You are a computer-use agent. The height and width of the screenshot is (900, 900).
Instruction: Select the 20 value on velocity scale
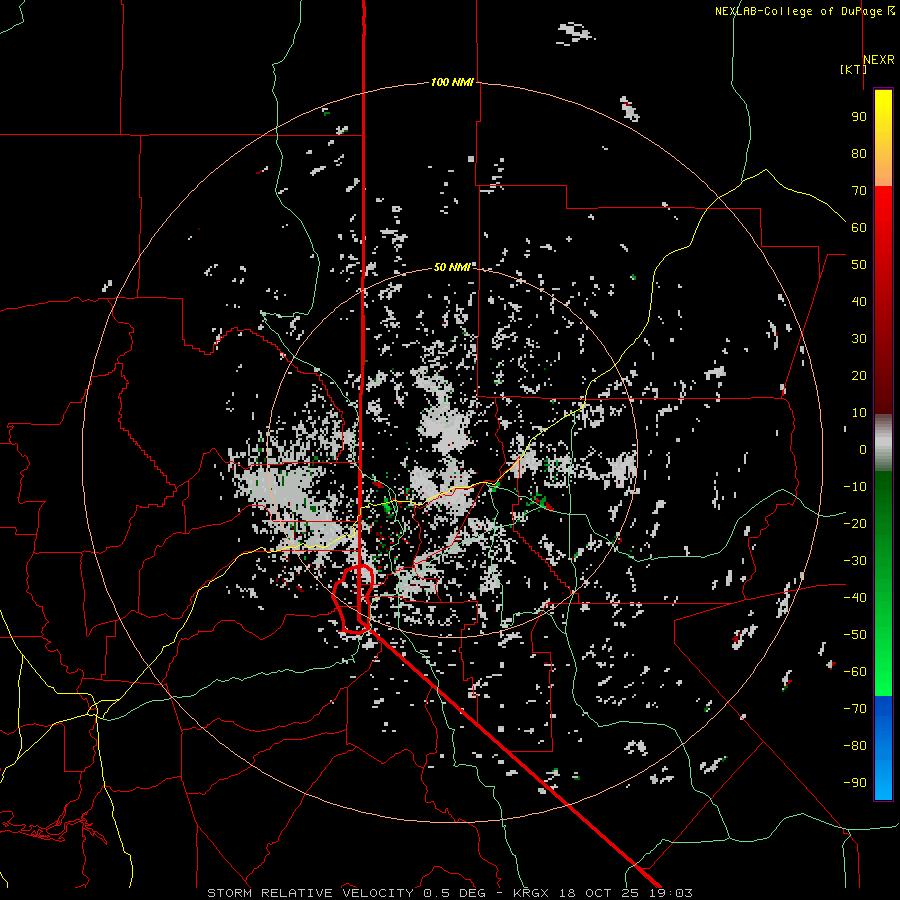click(x=859, y=375)
